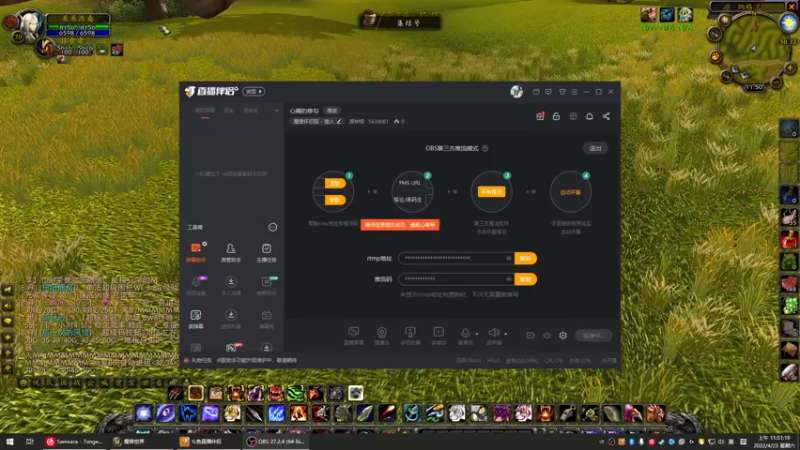Click the start broadcast button at bottom right
This screenshot has width=800, height=450.
click(x=593, y=335)
